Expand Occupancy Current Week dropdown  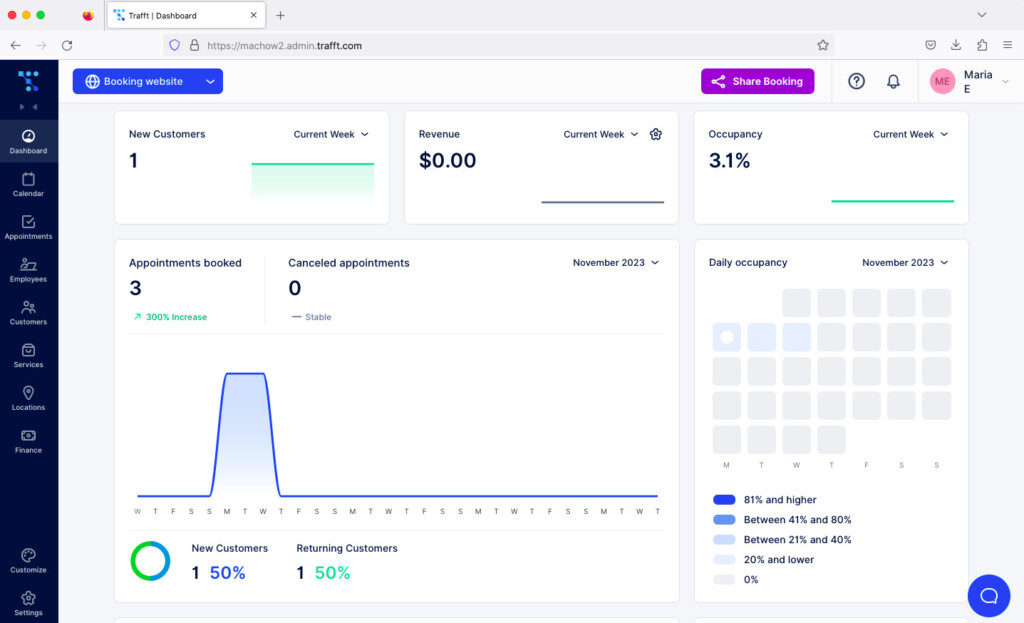[x=910, y=134]
